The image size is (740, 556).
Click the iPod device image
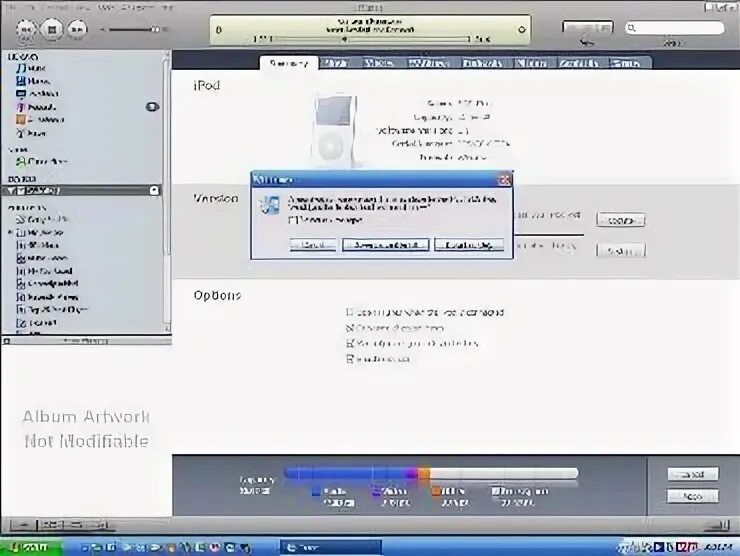click(334, 130)
